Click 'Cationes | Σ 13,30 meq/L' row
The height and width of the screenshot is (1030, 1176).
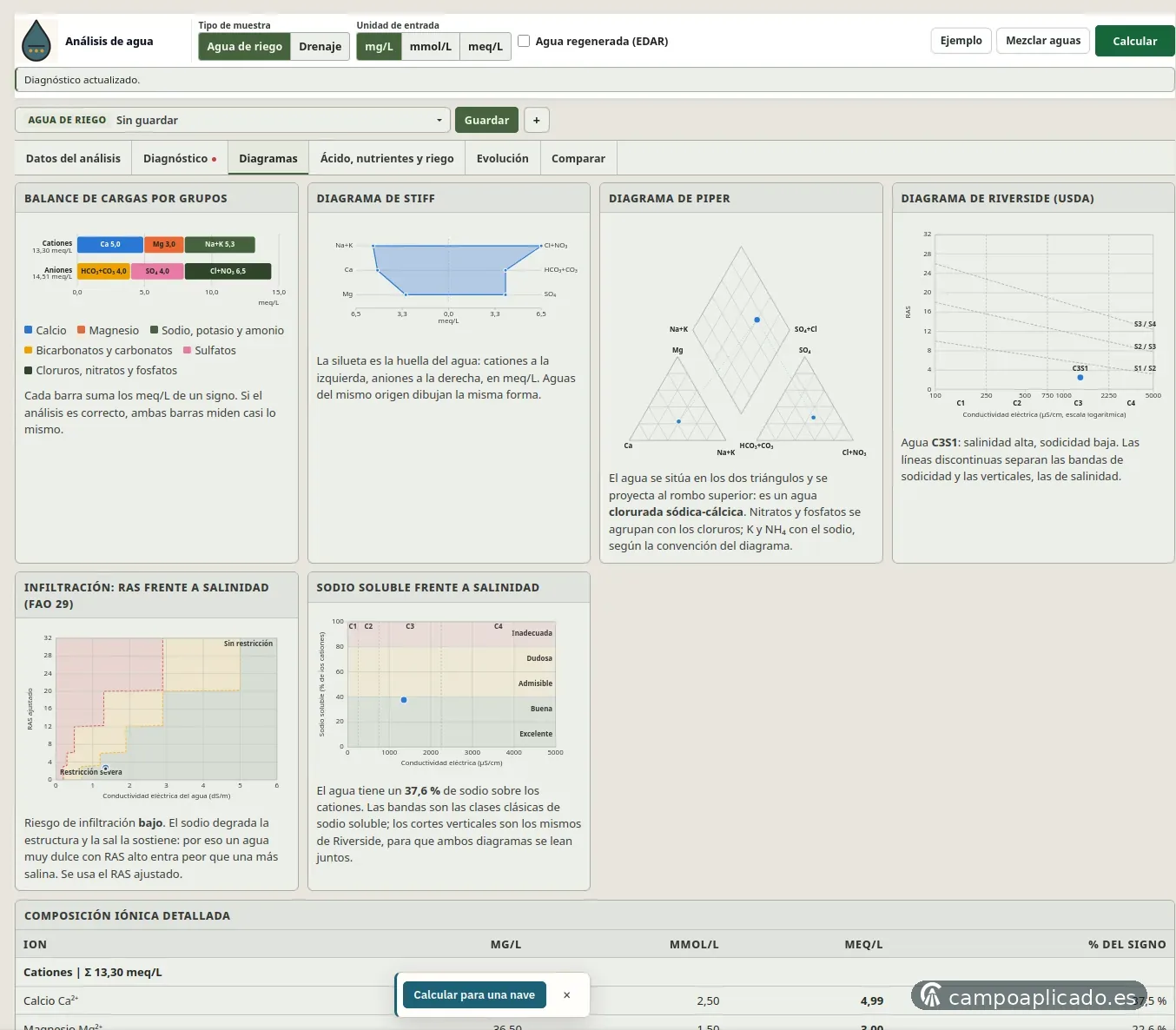point(595,972)
